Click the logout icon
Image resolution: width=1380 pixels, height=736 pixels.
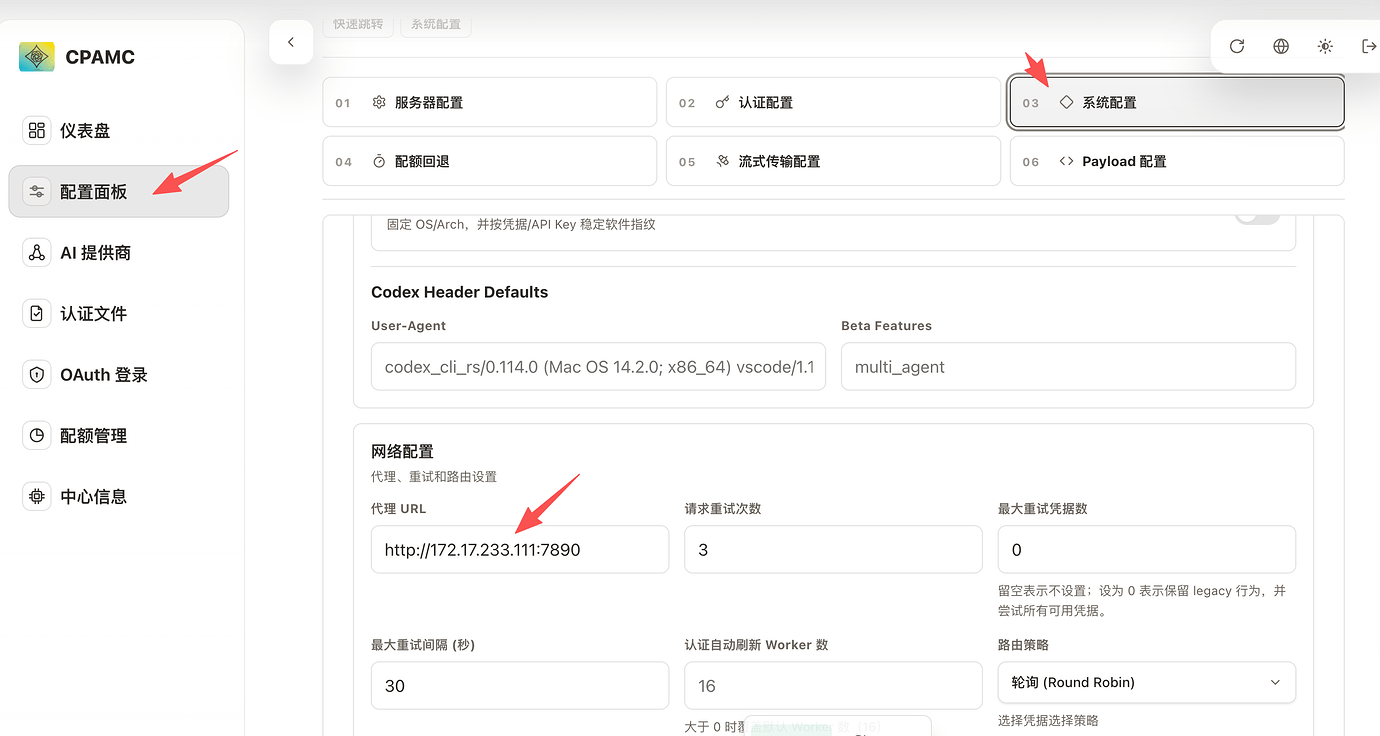tap(1369, 46)
